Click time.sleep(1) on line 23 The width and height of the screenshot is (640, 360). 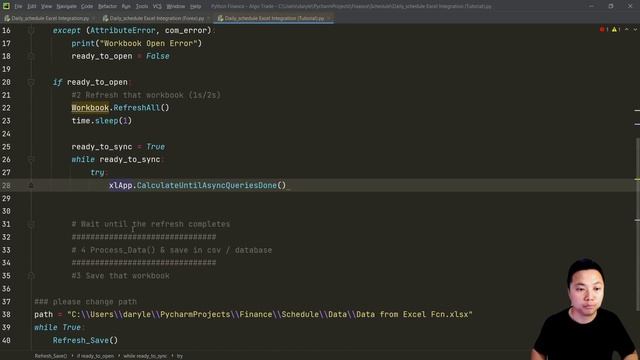102,121
